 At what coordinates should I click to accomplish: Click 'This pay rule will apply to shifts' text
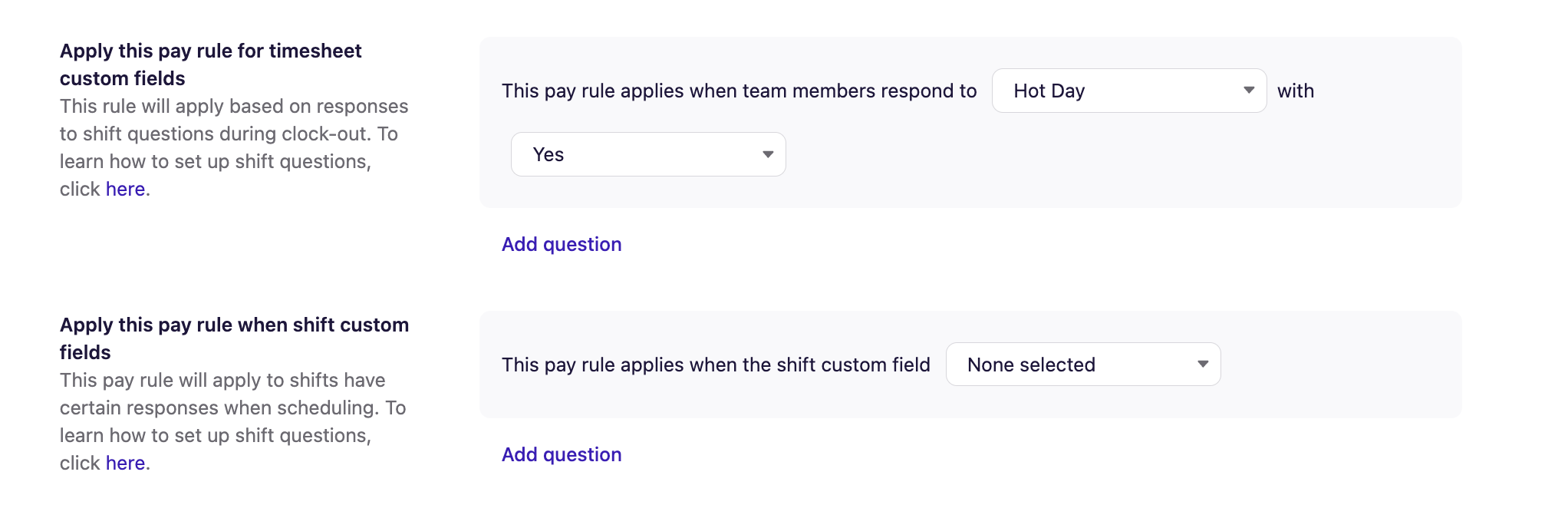222,380
